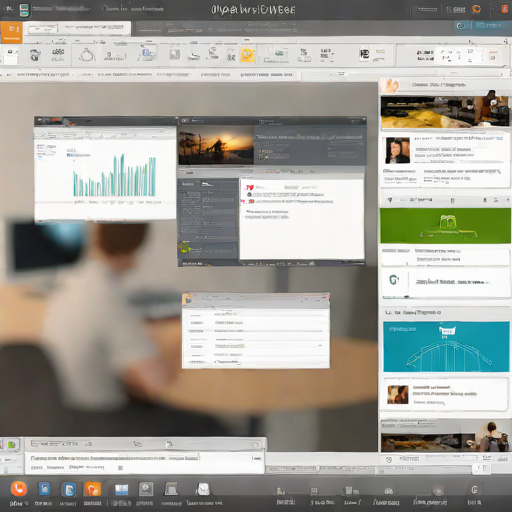The height and width of the screenshot is (512, 512).
Task: Click the trash bin icon in the toolbar
Action: click(x=35, y=55)
